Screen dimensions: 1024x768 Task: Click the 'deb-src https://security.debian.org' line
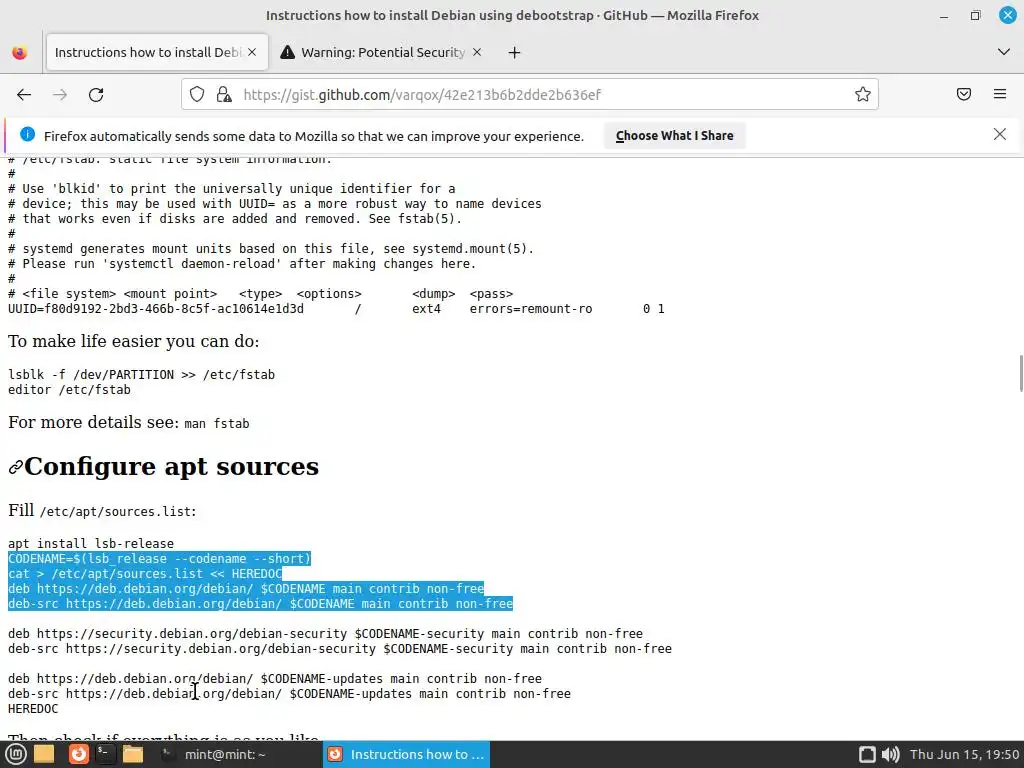pos(340,648)
